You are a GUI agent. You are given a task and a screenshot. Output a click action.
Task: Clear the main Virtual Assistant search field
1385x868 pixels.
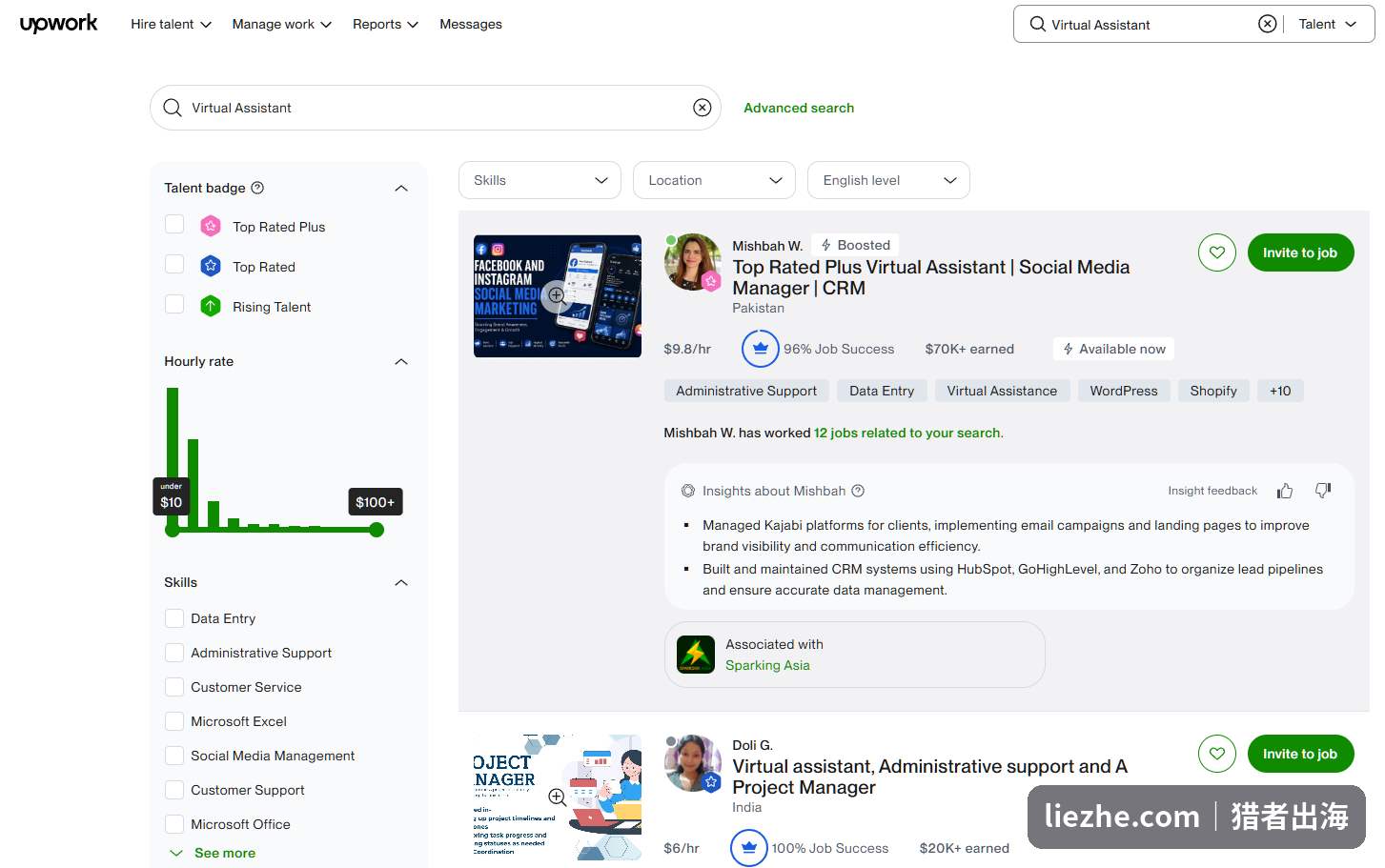pos(702,108)
